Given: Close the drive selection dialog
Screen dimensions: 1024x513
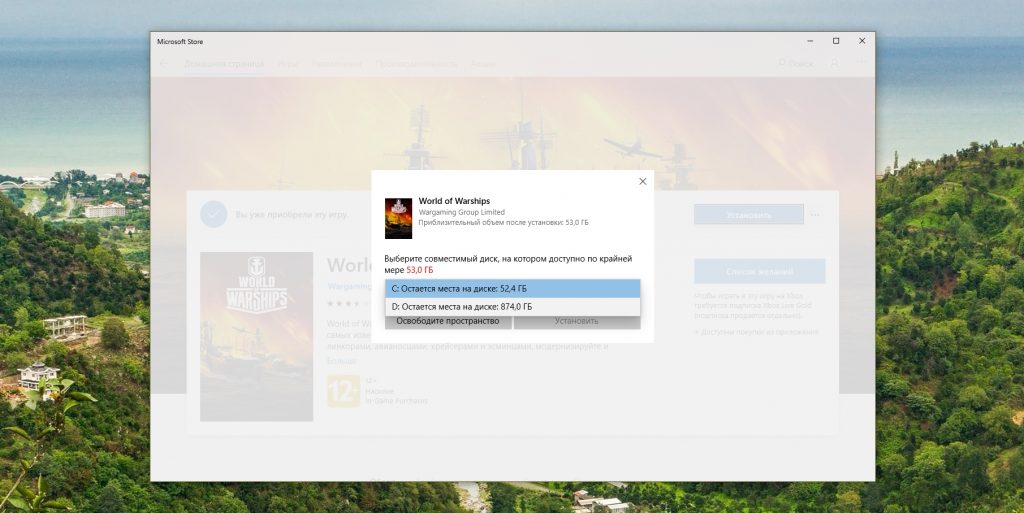Looking at the screenshot, I should (642, 182).
